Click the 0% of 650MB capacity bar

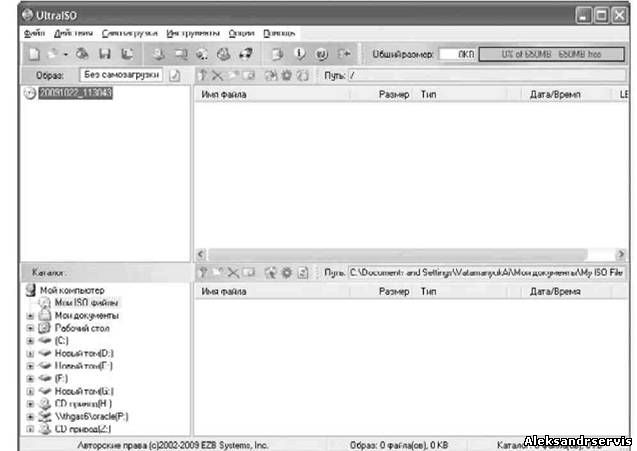tap(551, 54)
